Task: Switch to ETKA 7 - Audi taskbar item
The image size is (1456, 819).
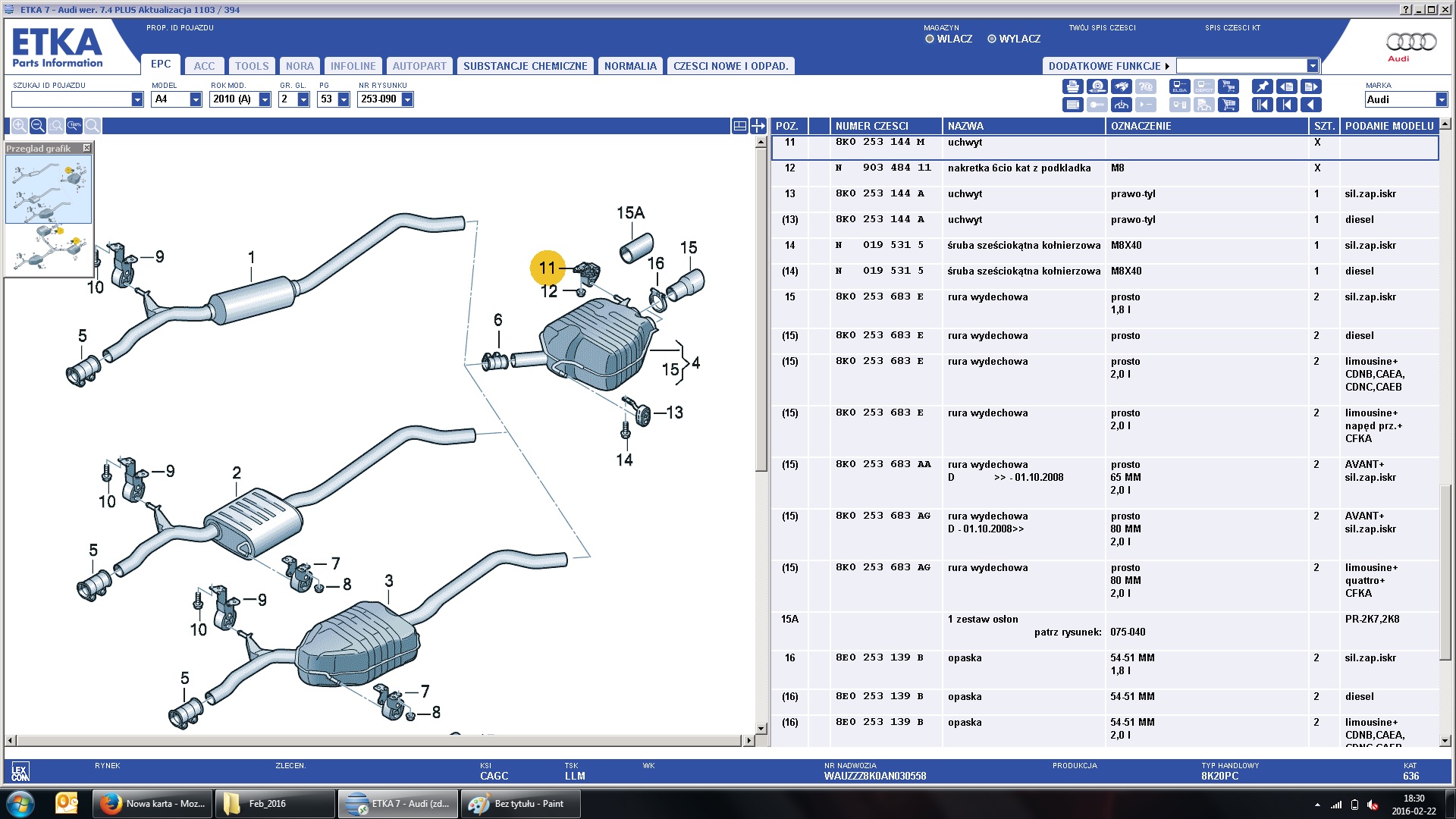Action: (x=397, y=804)
